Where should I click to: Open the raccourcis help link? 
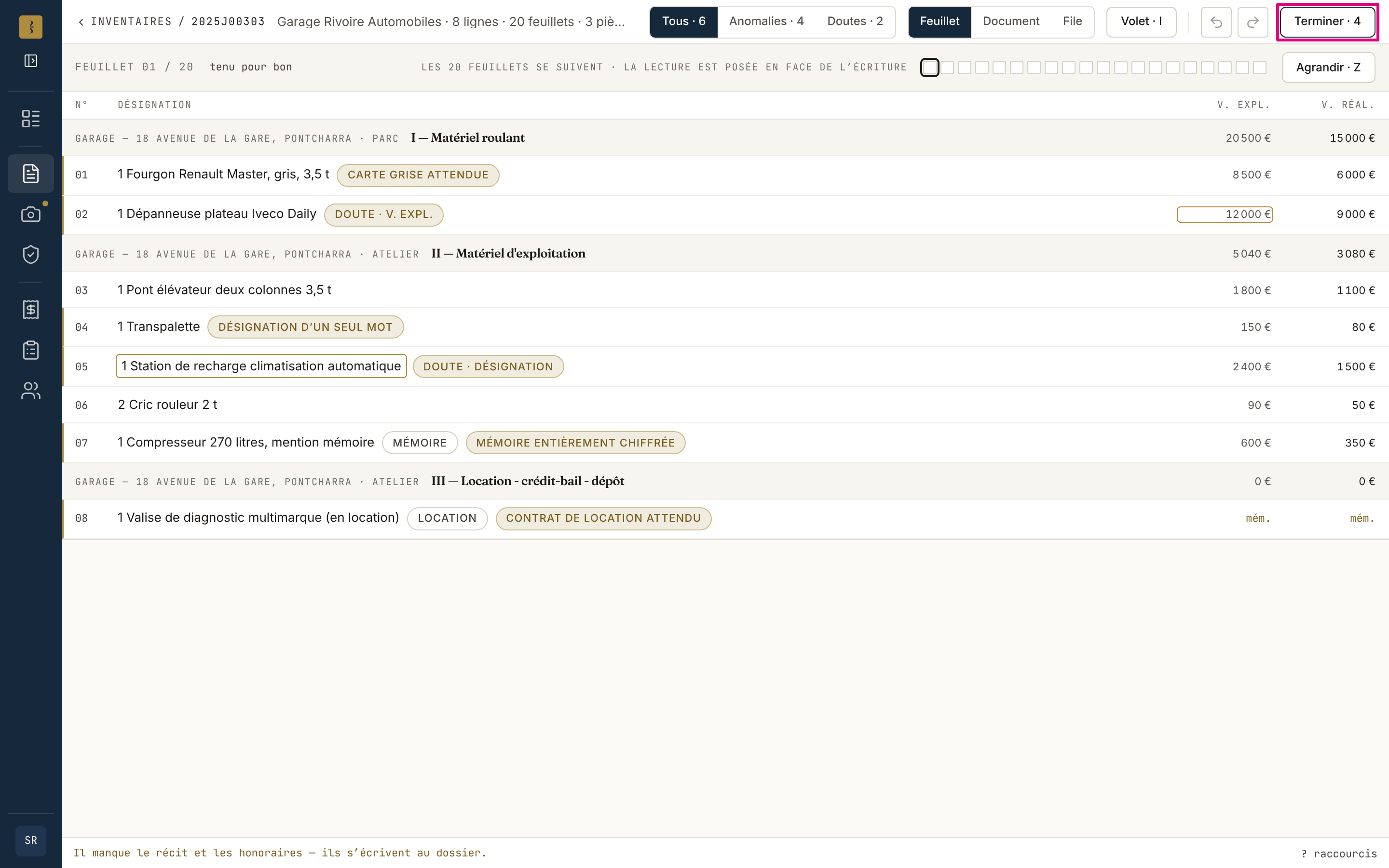pos(1338,854)
